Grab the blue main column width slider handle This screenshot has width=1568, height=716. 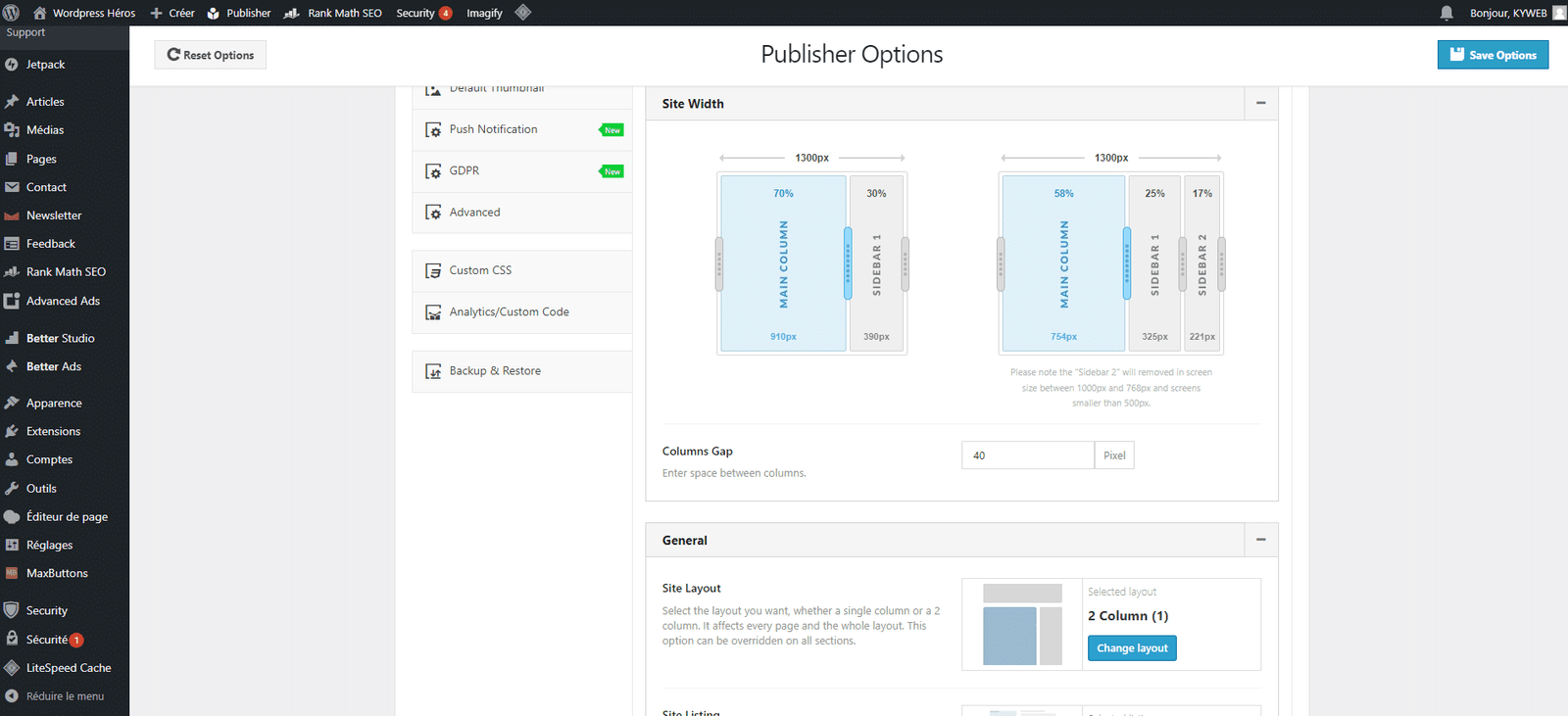click(x=848, y=263)
